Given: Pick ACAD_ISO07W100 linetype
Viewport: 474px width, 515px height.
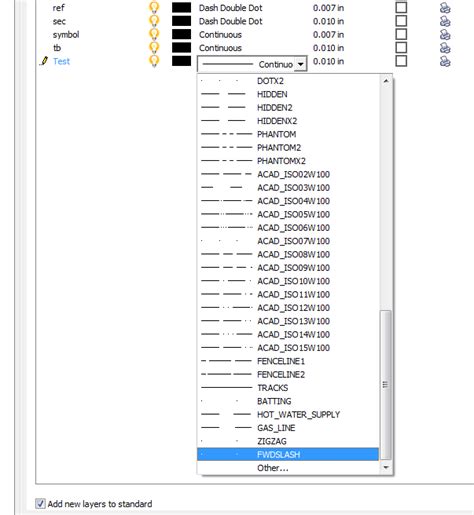Looking at the screenshot, I should coord(288,241).
